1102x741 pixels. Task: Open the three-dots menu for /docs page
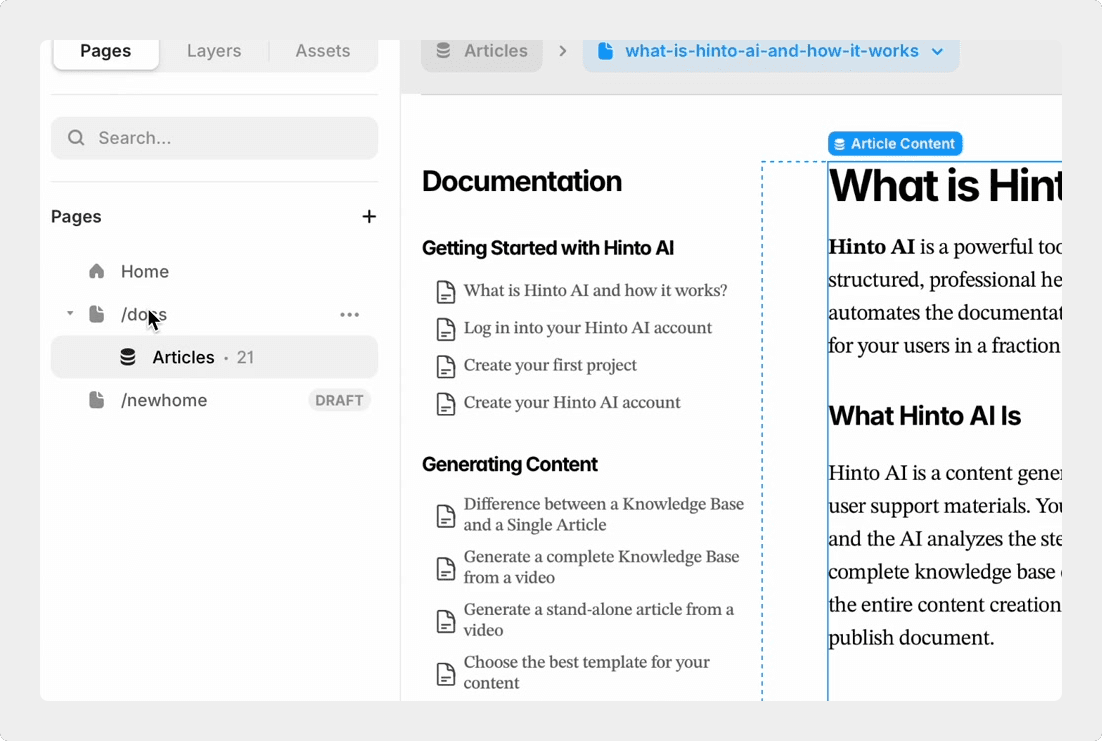tap(349, 315)
